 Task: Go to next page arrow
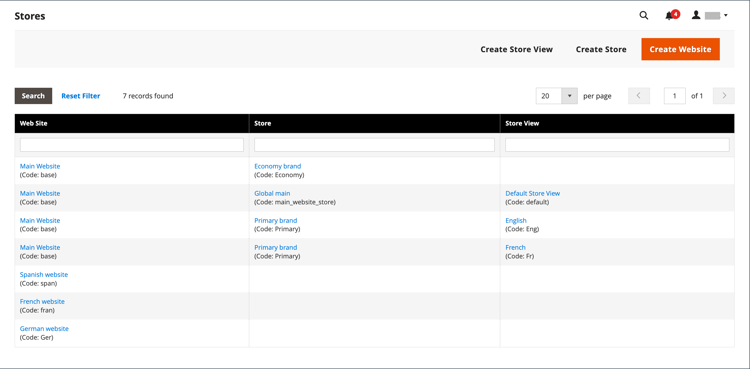[x=724, y=96]
